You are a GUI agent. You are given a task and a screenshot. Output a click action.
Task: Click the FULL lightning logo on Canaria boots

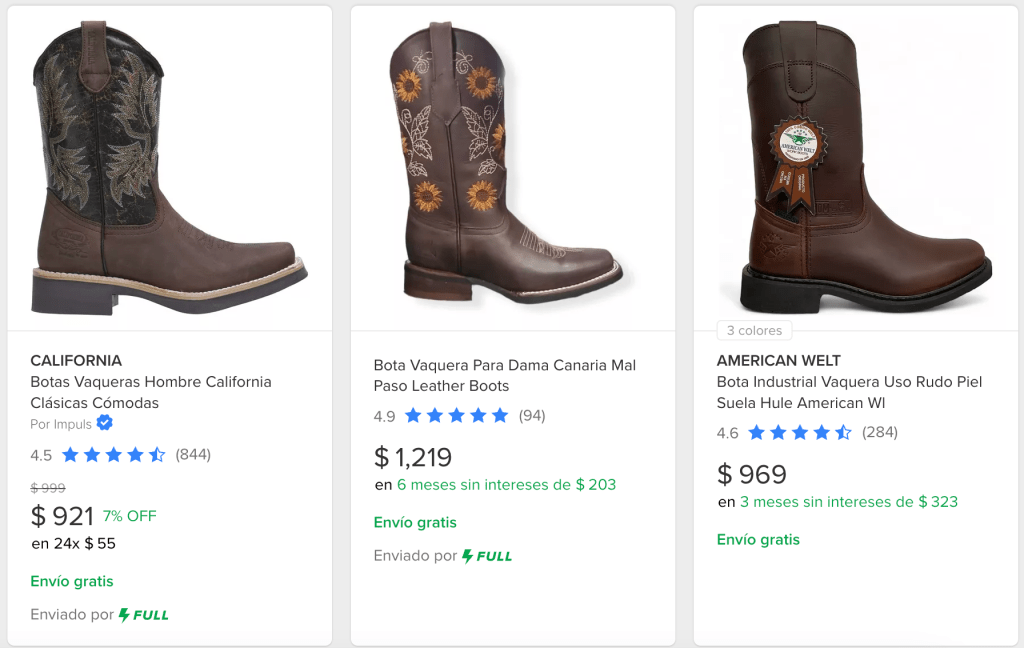click(x=487, y=556)
